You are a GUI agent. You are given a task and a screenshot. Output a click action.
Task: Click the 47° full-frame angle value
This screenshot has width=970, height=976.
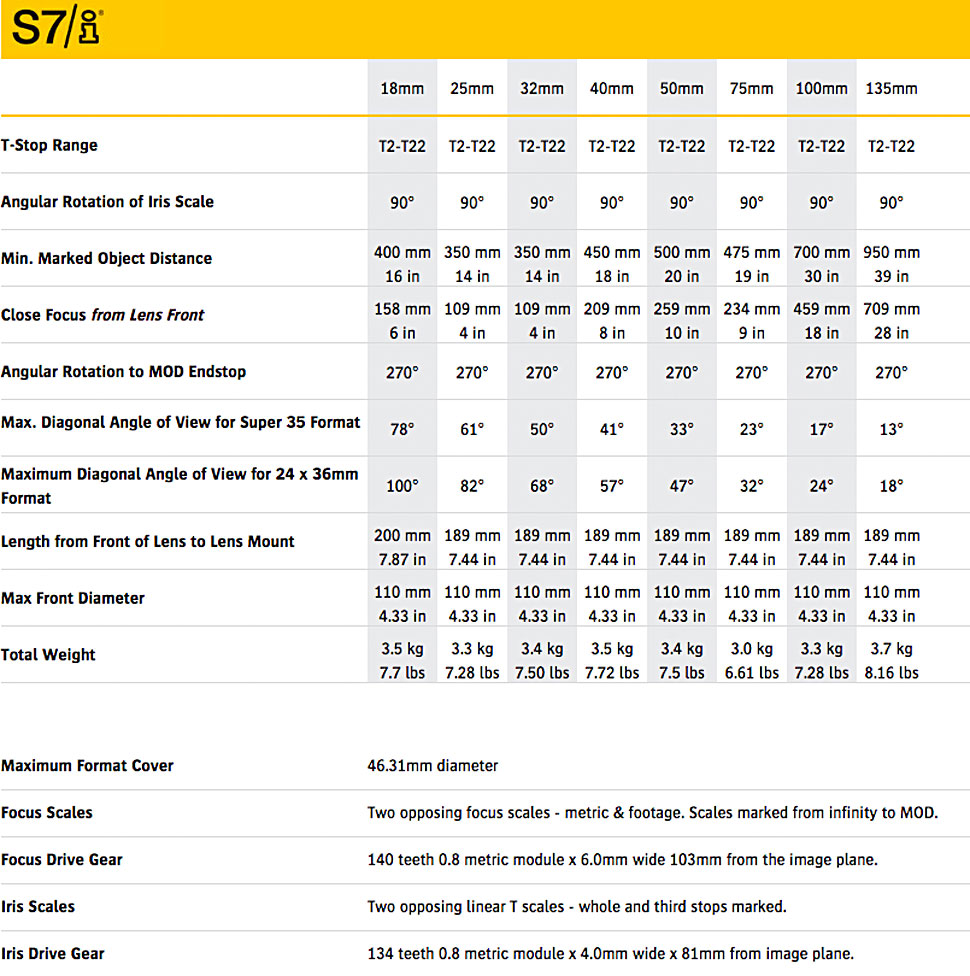[x=682, y=486]
